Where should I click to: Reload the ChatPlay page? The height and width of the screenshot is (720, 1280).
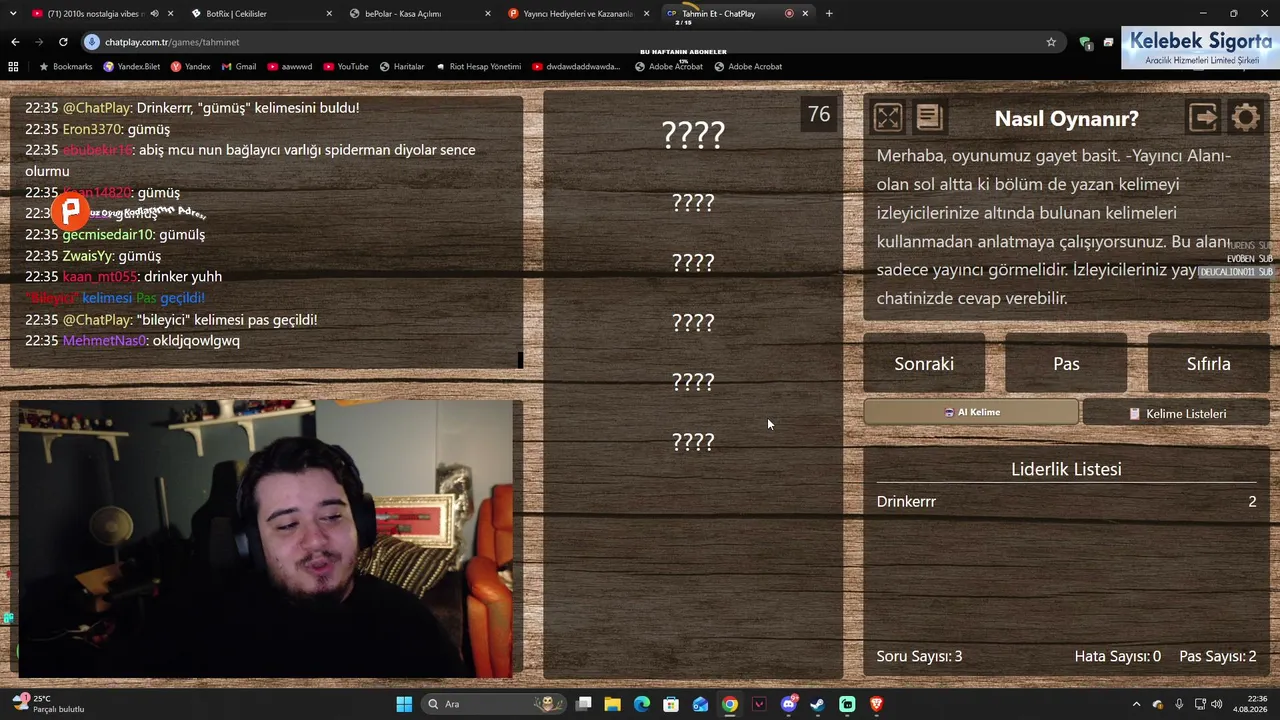63,42
